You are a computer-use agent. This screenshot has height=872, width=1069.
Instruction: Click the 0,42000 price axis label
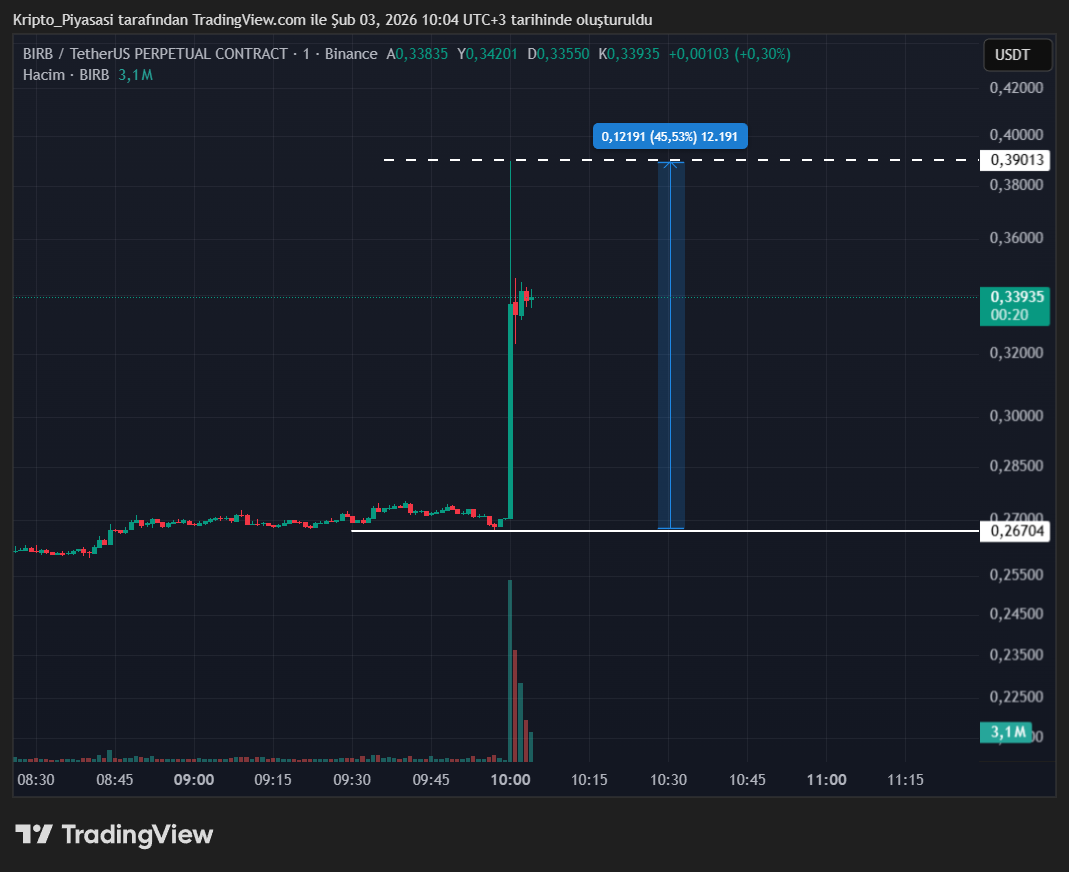pyautogui.click(x=1016, y=88)
